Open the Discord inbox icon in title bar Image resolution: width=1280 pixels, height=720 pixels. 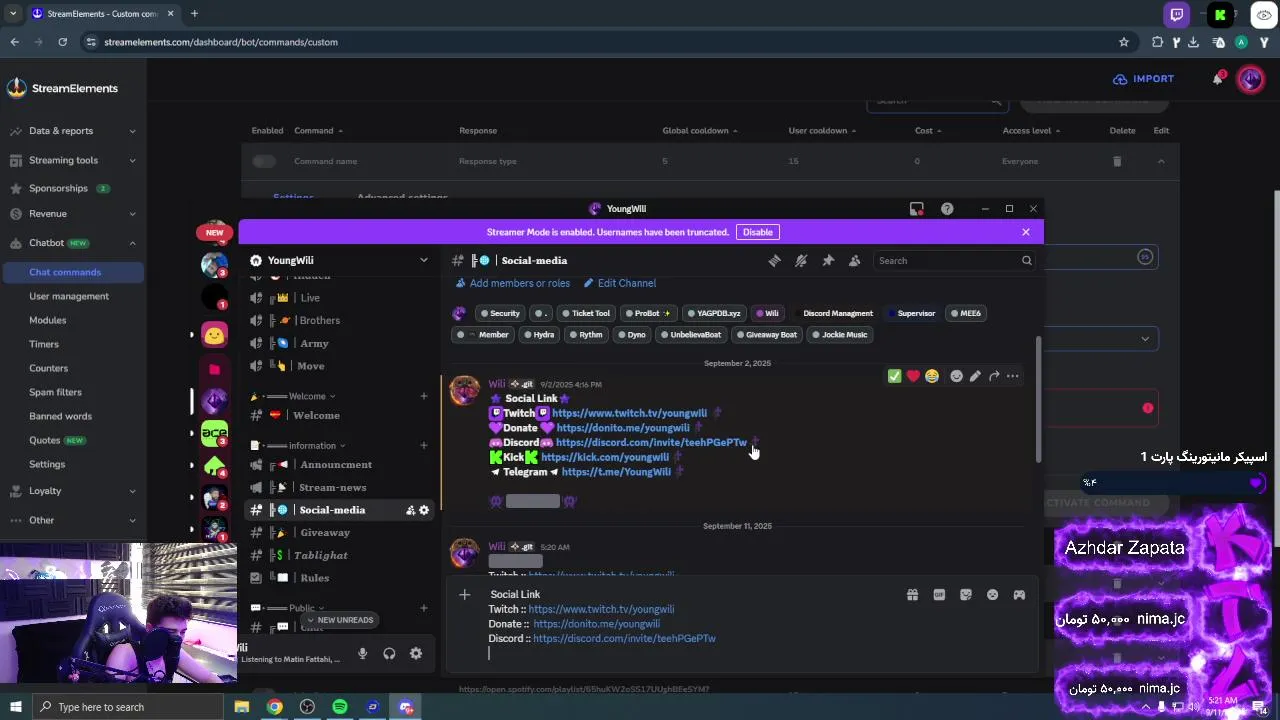pos(916,209)
